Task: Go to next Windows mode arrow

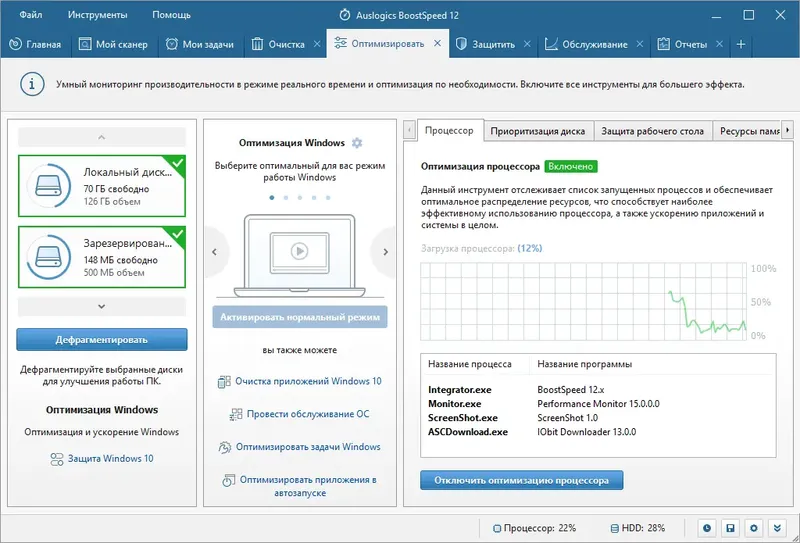Action: [x=385, y=252]
